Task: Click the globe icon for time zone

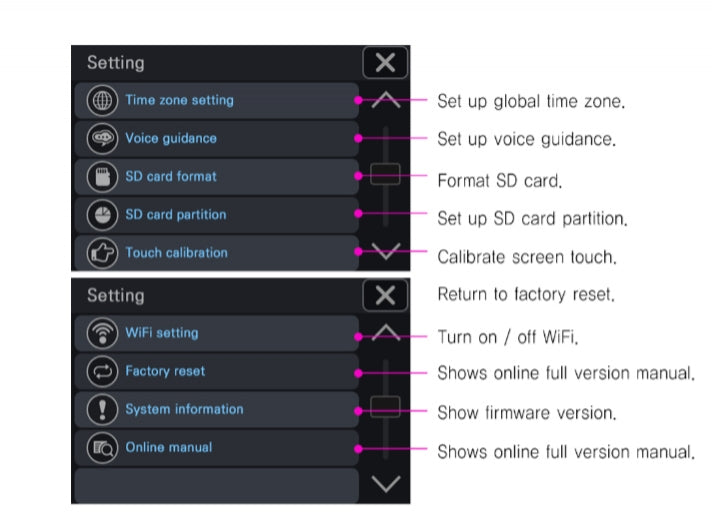Action: coord(101,101)
